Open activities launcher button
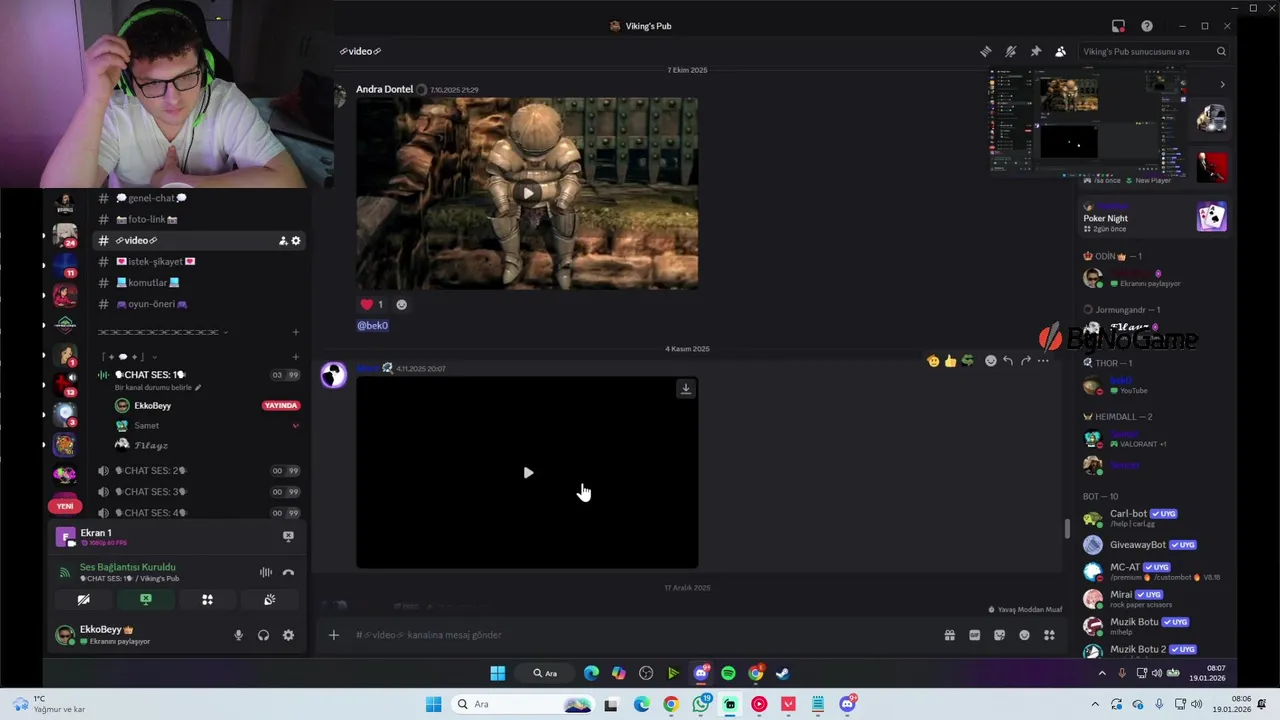 (x=207, y=600)
